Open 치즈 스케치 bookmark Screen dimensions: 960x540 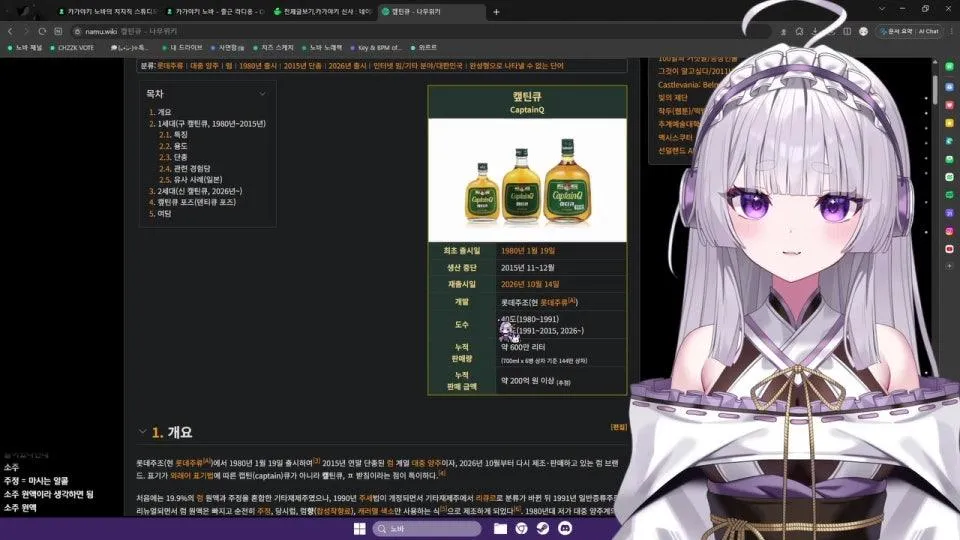[x=273, y=48]
